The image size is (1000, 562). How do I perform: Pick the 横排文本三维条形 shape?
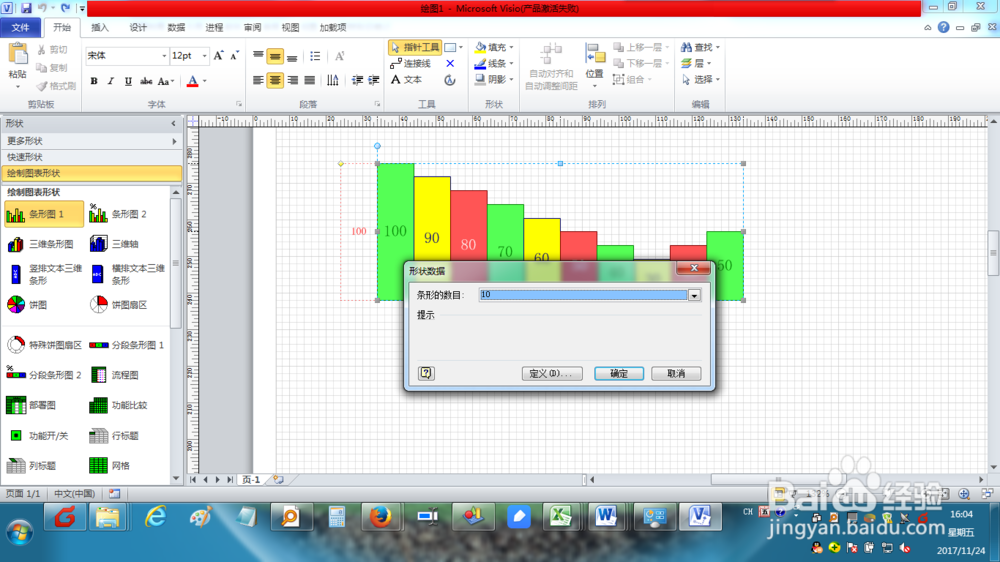pyautogui.click(x=128, y=274)
